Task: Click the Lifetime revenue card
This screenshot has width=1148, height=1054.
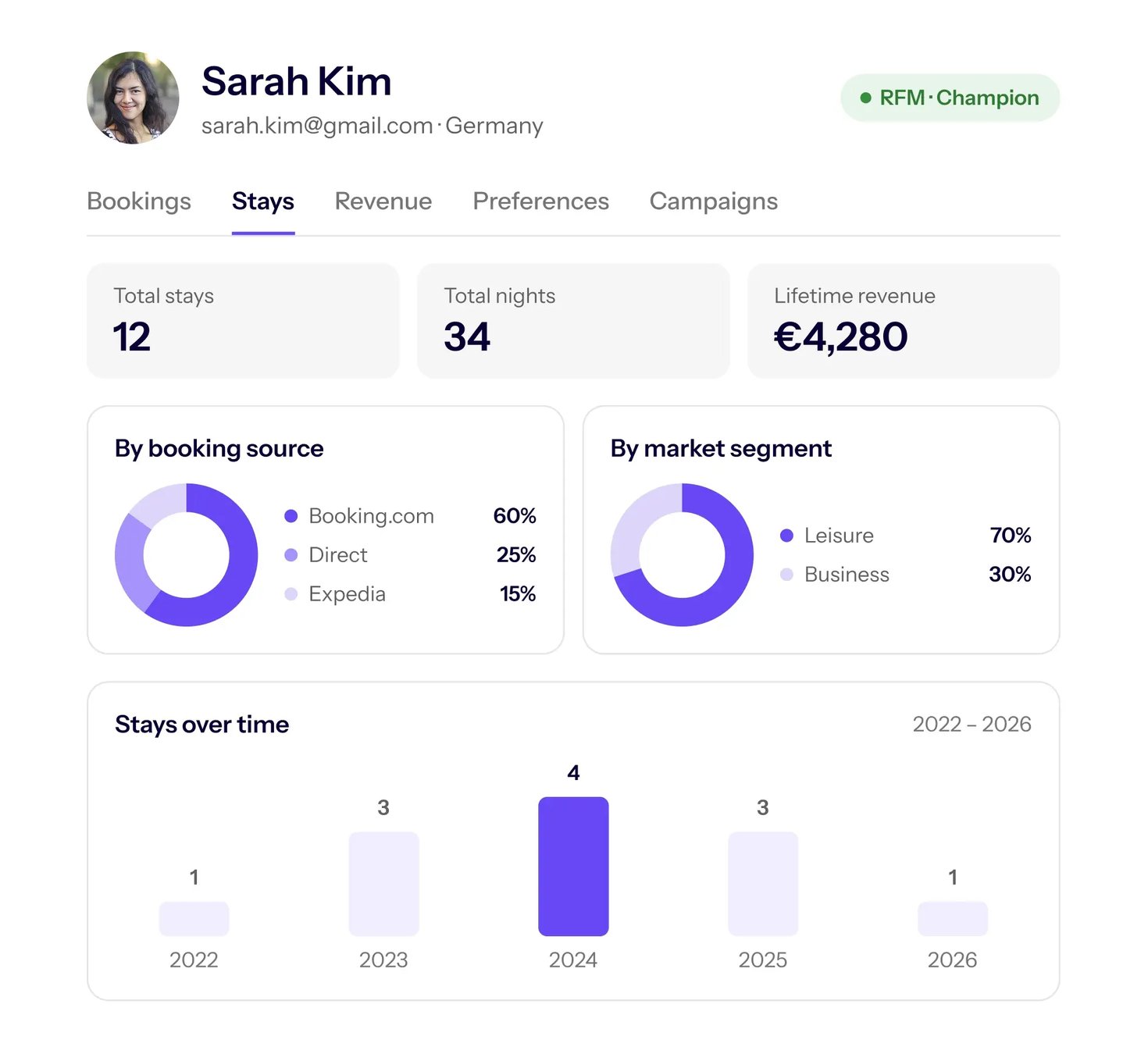Action: 904,321
